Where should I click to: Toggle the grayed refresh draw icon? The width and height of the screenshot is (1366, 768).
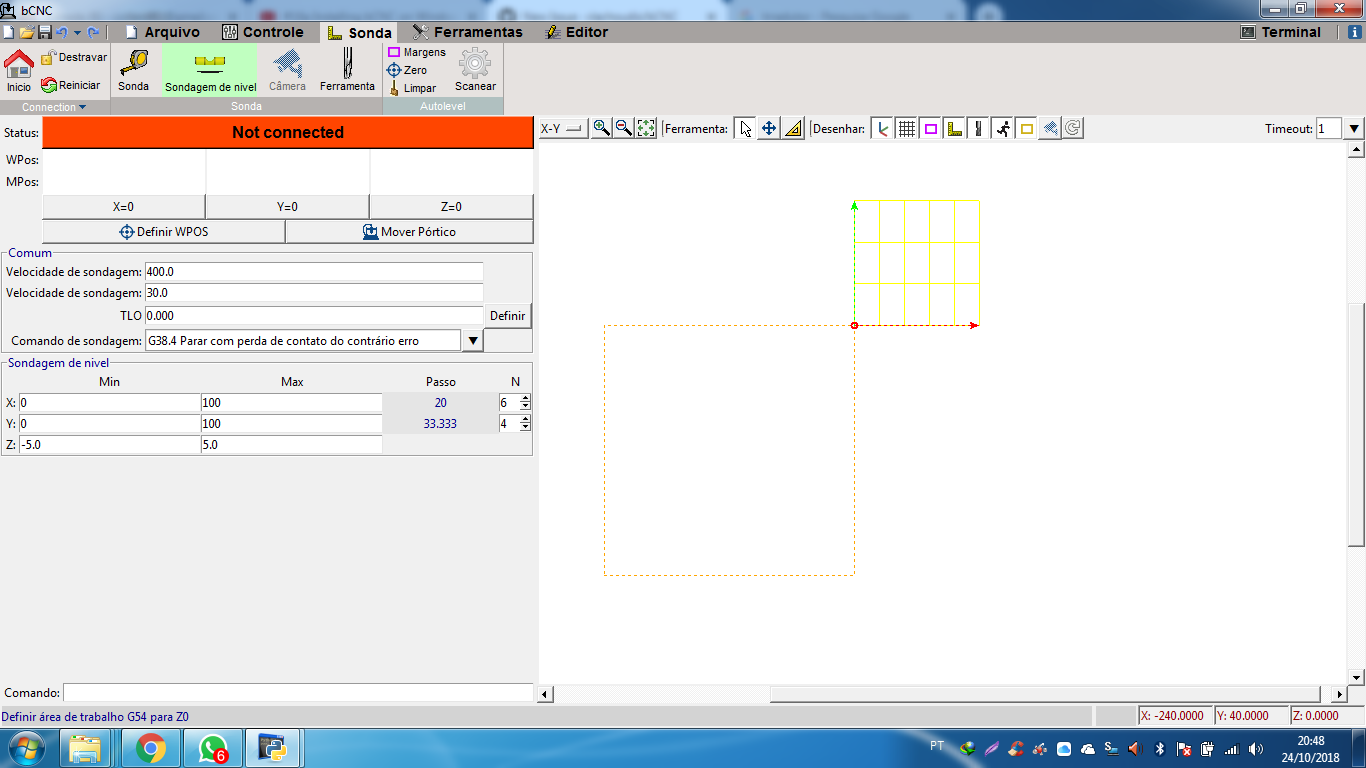tap(1073, 128)
